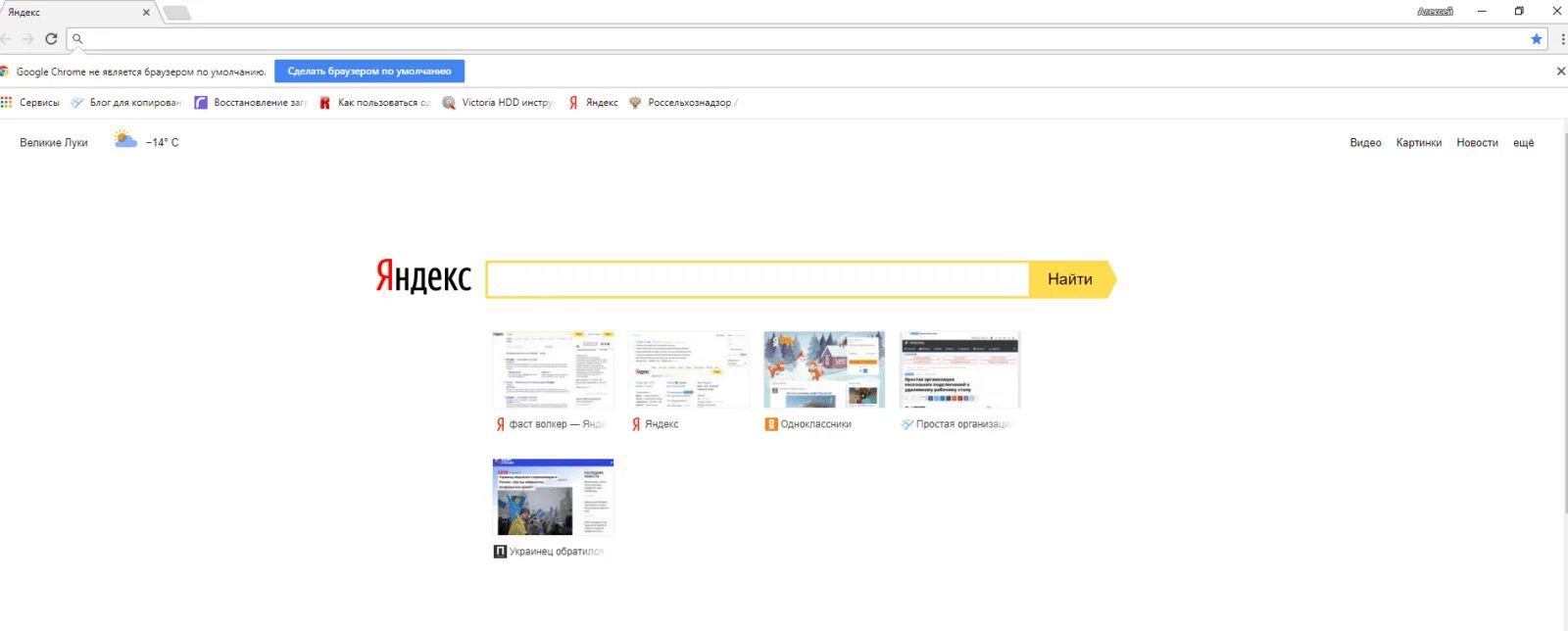Open the Россельхознадзор bookmark
The image size is (1568, 631).
[x=682, y=103]
